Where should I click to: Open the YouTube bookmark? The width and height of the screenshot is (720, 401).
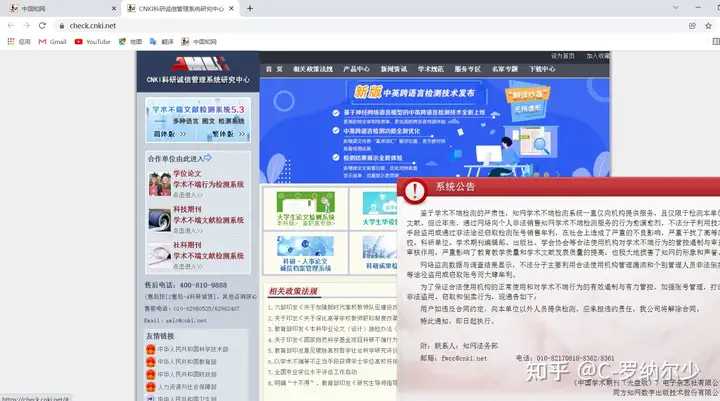point(92,42)
